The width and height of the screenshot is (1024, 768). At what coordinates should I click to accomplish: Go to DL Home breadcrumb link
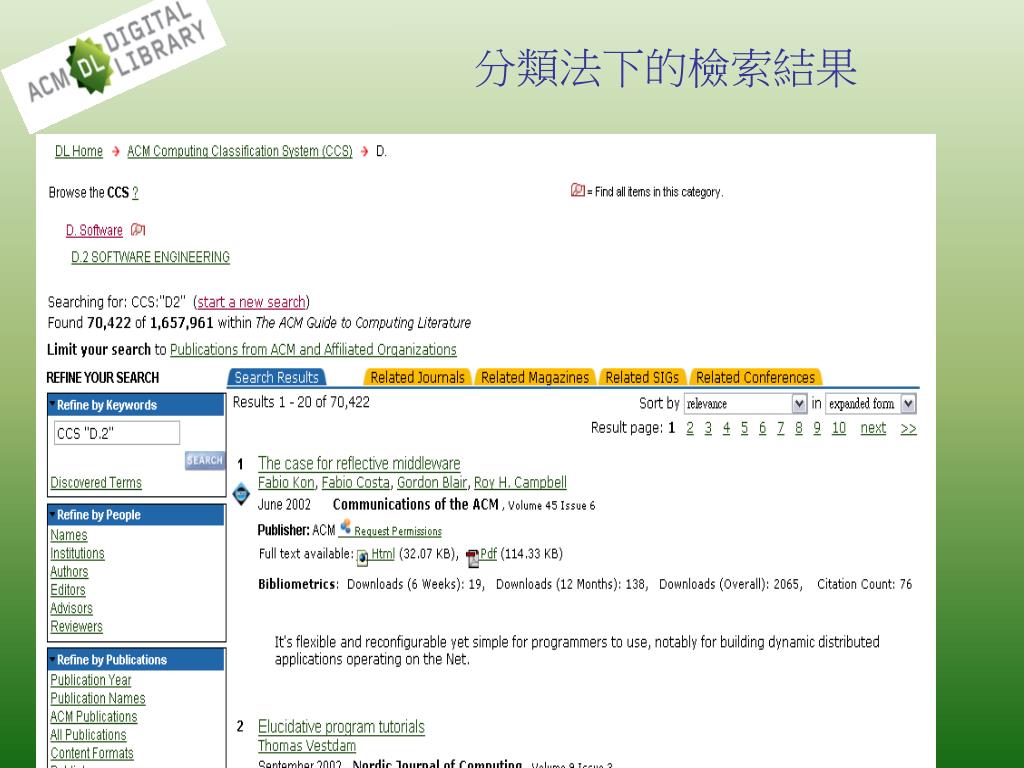coord(78,152)
